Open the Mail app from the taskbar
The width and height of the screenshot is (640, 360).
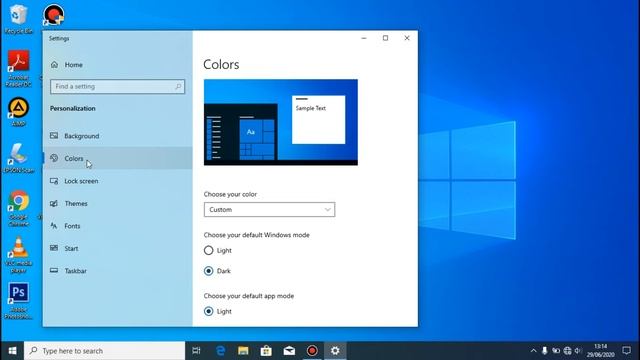[289, 351]
